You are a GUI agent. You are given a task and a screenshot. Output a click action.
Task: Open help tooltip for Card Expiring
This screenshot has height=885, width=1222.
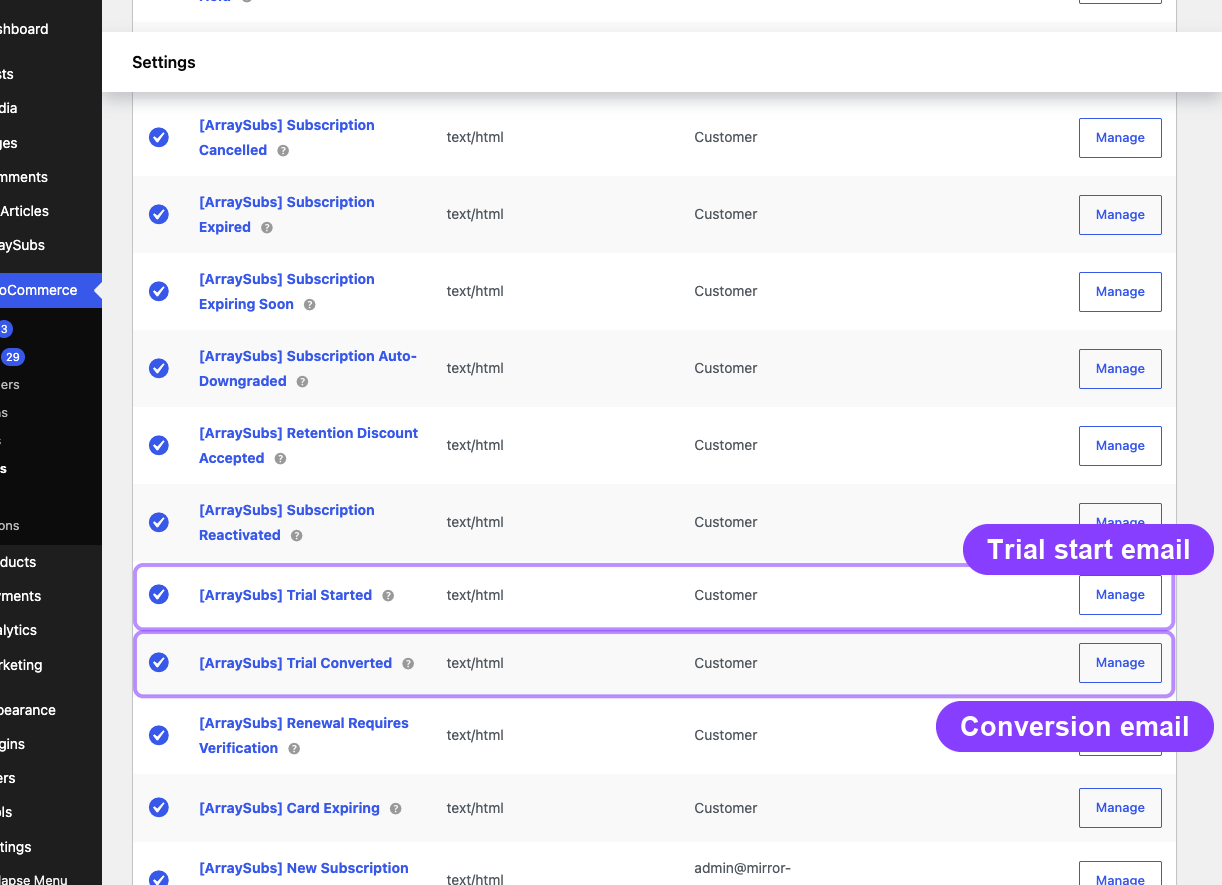coord(396,809)
